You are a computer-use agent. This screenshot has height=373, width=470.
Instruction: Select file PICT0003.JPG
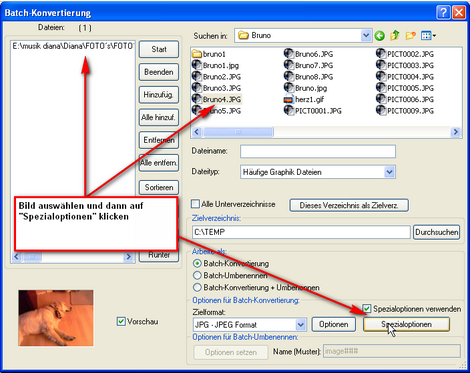tap(405, 65)
